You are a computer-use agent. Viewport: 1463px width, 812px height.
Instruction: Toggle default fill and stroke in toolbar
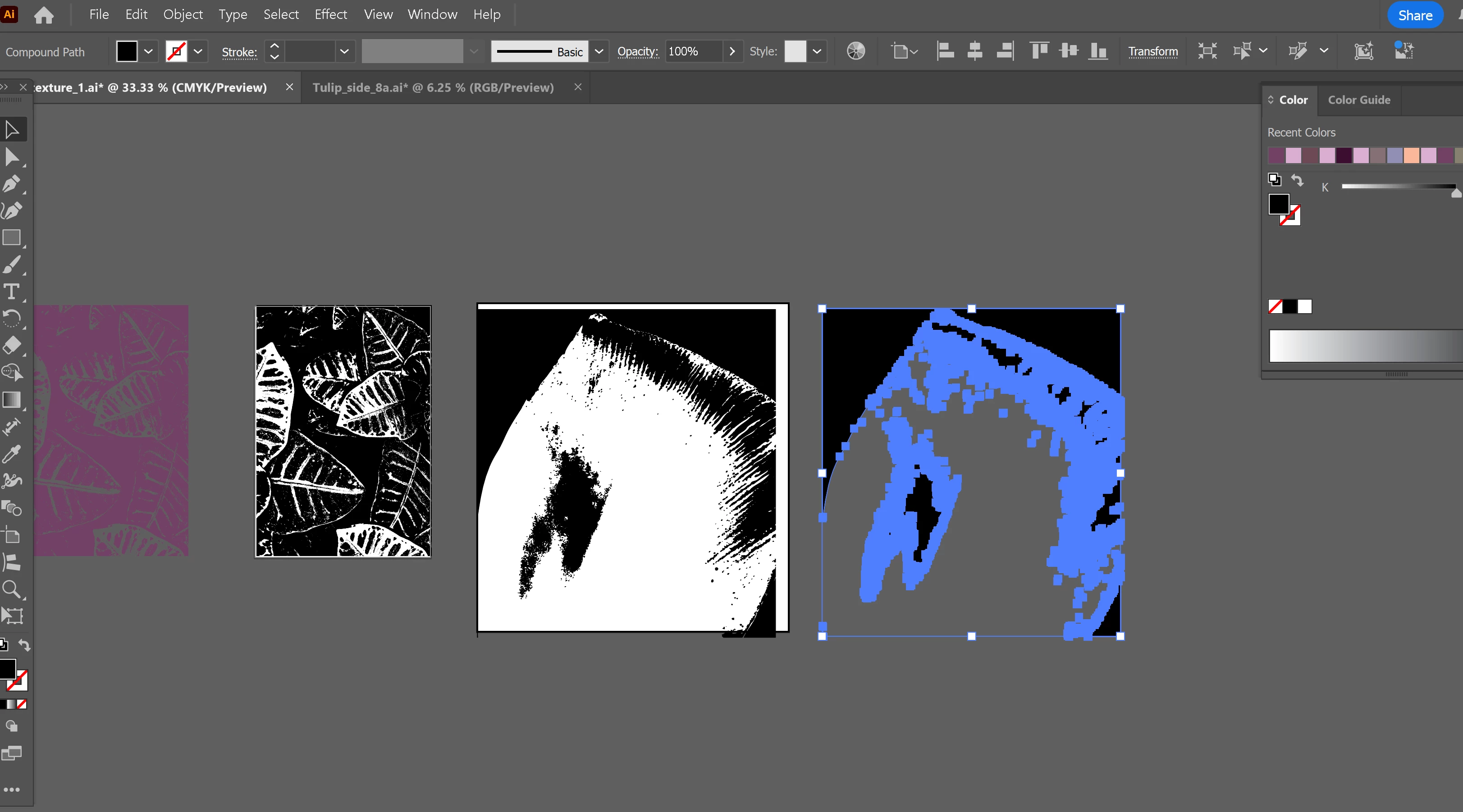click(x=4, y=644)
